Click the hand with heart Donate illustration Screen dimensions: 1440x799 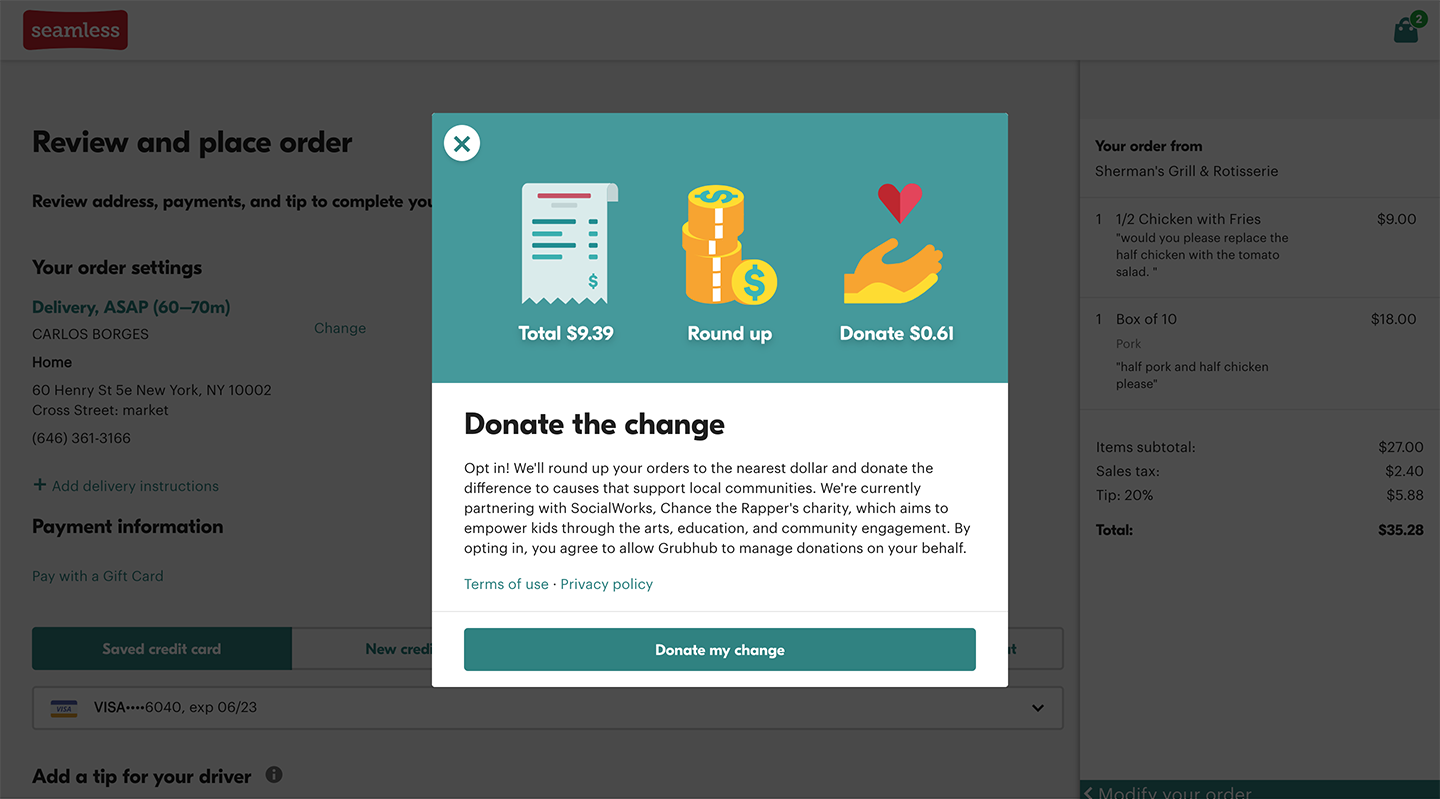895,243
